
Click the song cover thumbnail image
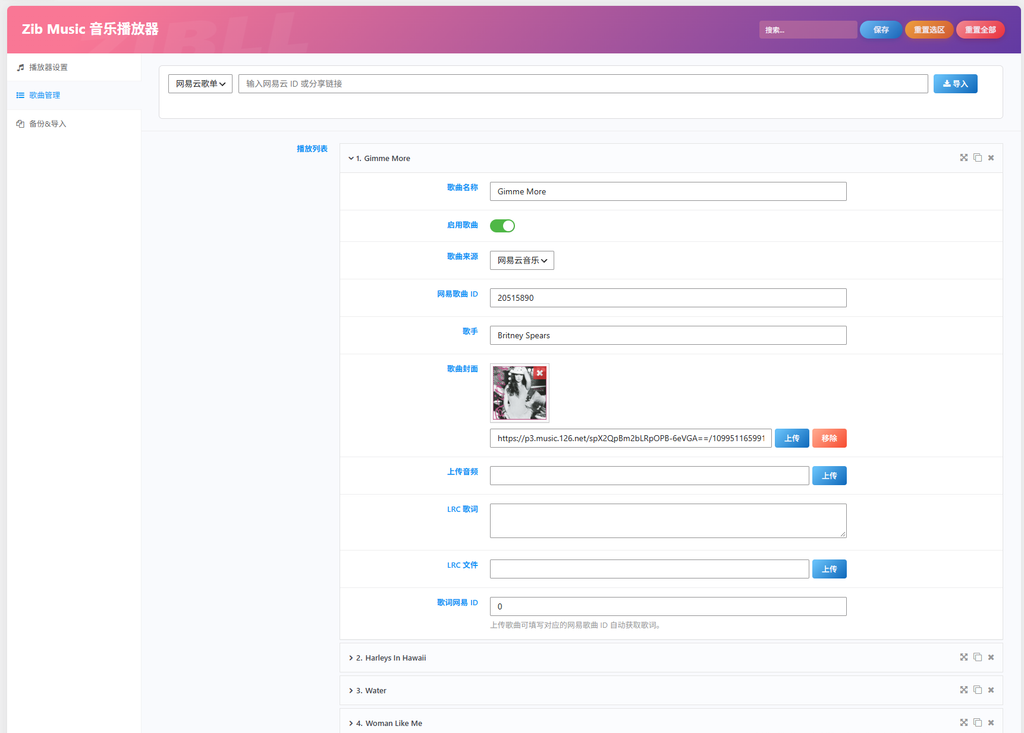point(519,393)
